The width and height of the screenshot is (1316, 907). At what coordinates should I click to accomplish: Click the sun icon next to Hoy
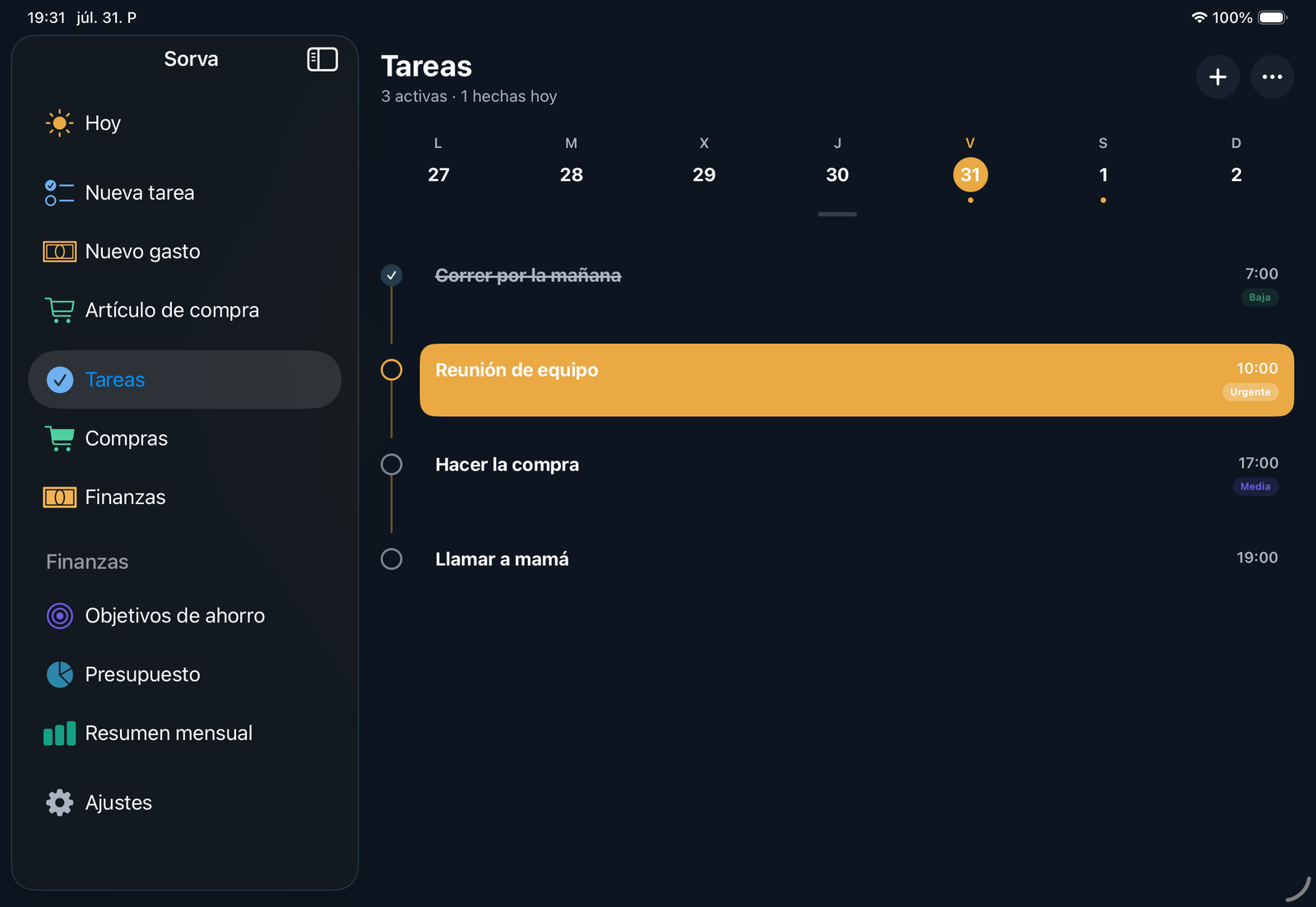pyautogui.click(x=59, y=123)
